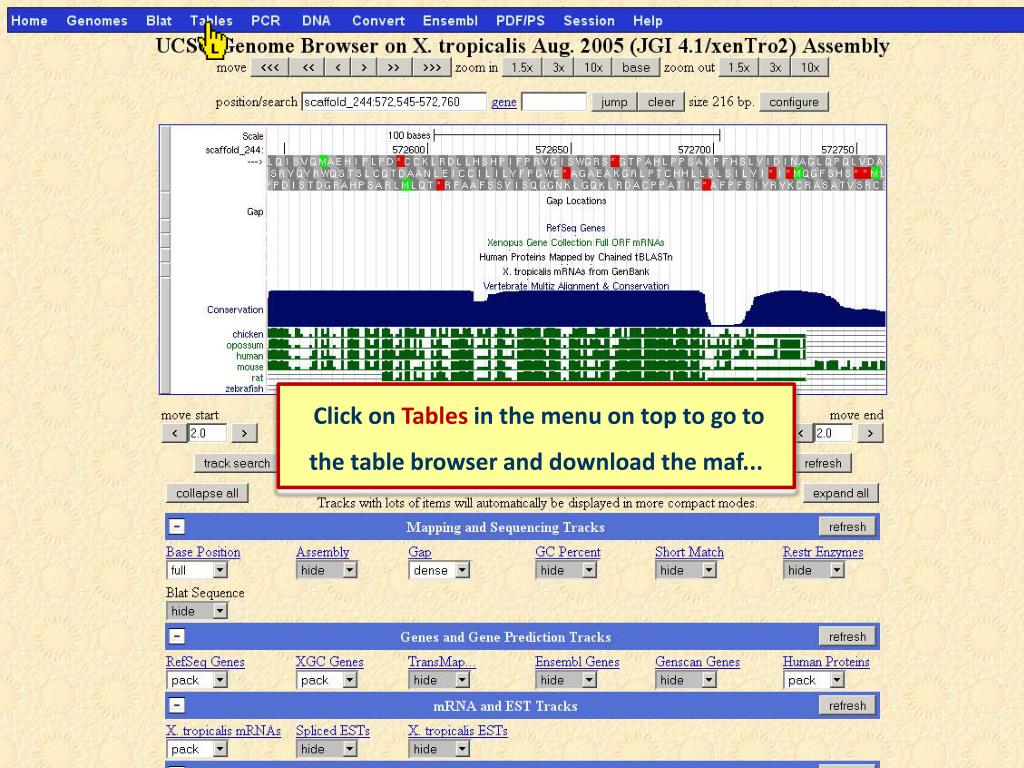Click the move end right arrow
The width and height of the screenshot is (1024, 768).
pos(870,433)
